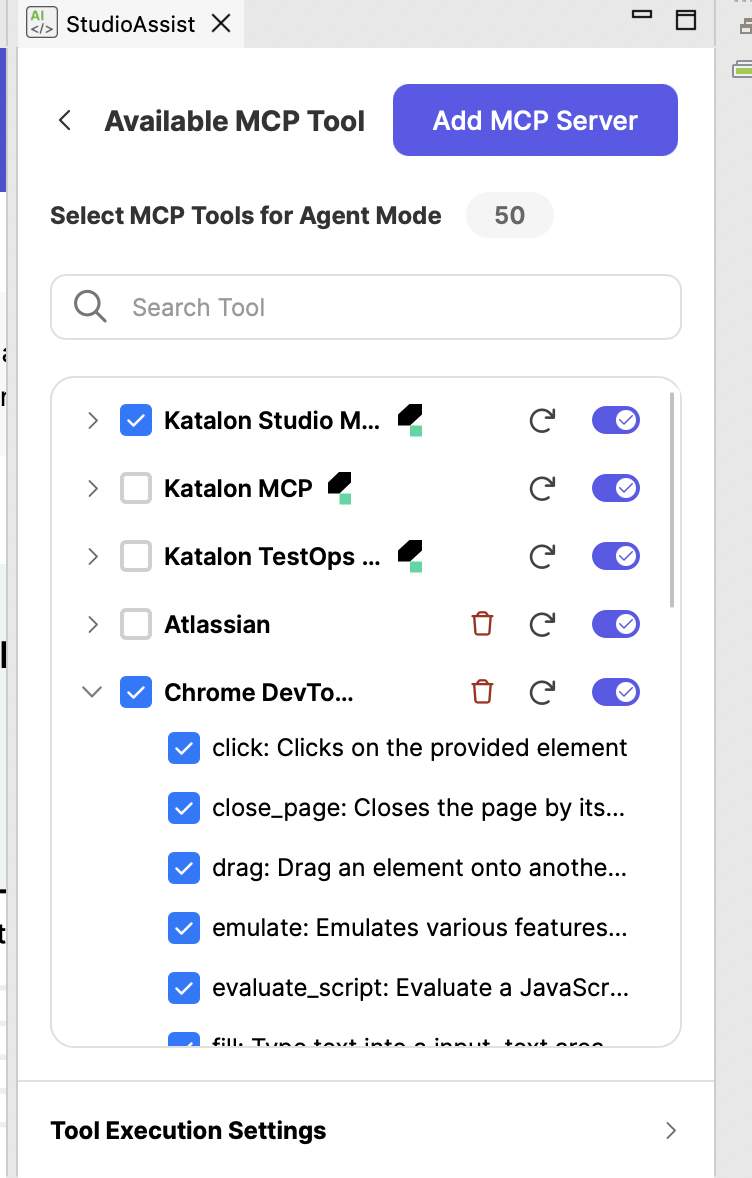
Task: Click the Tool Execution Settings label
Action: (188, 1131)
